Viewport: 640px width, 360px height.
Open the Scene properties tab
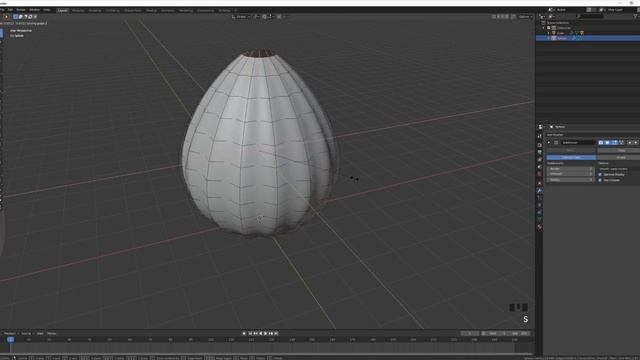(540, 167)
